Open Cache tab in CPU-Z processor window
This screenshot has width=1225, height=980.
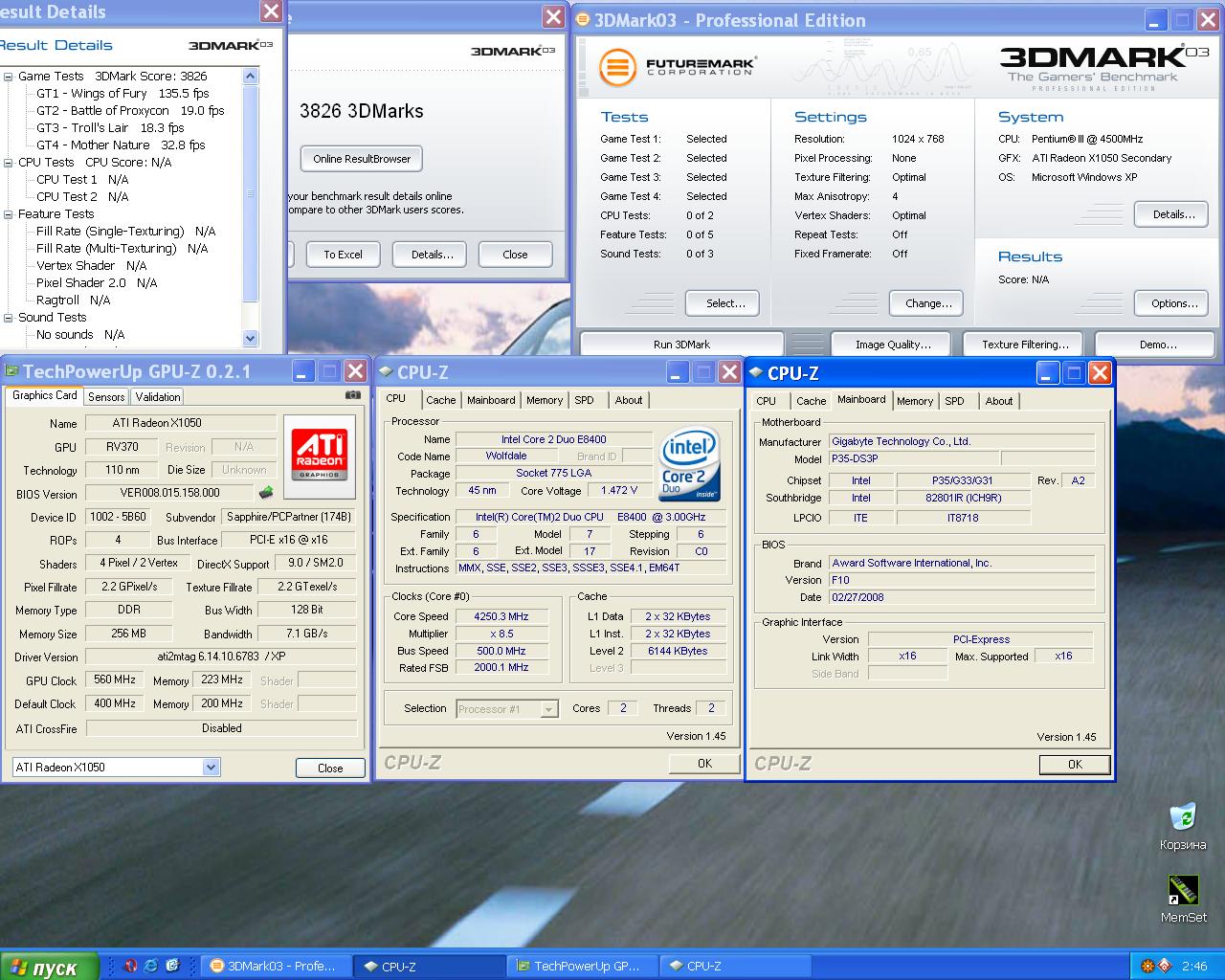[x=441, y=400]
